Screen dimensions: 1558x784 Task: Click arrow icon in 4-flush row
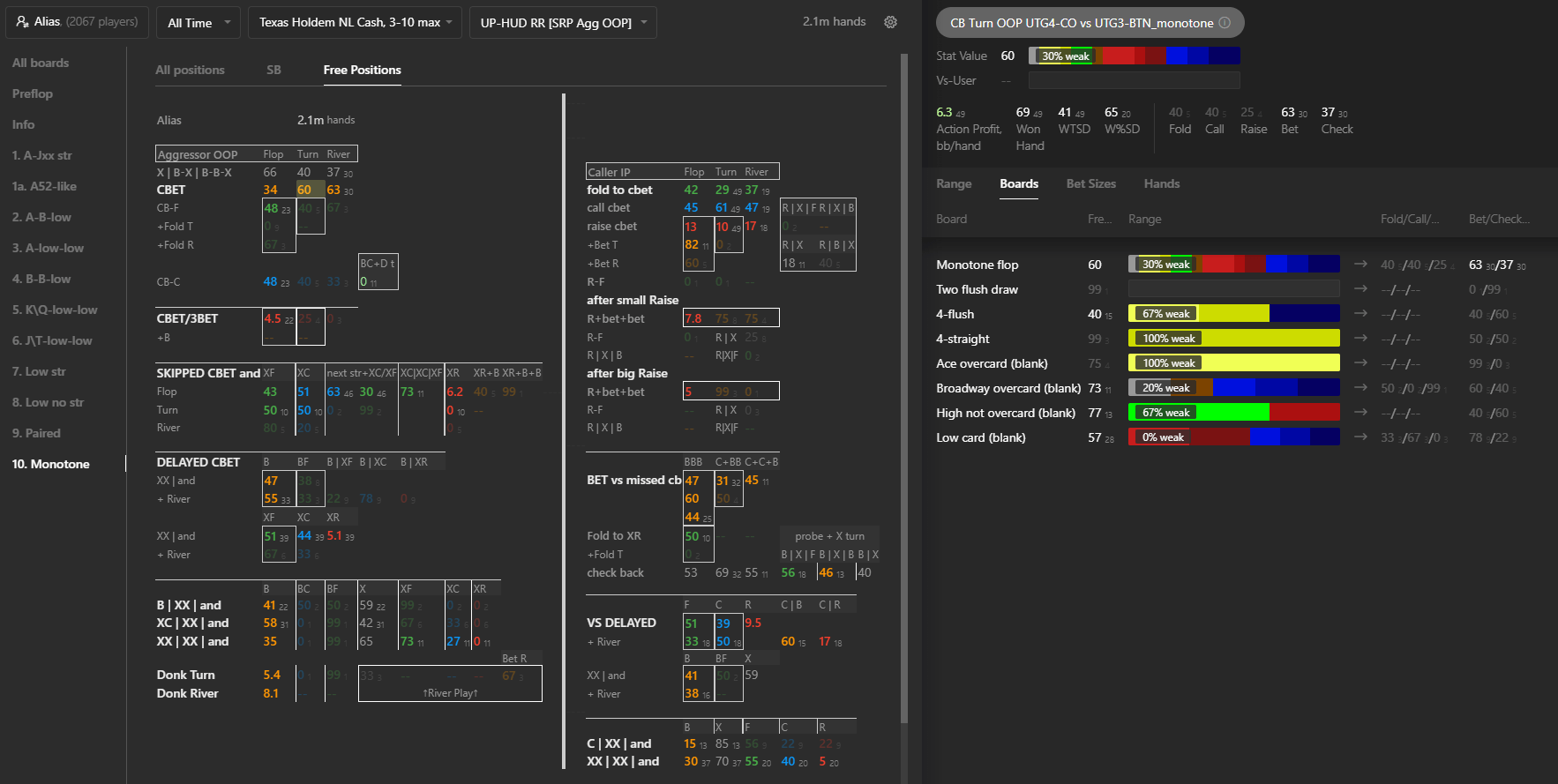(x=1360, y=314)
